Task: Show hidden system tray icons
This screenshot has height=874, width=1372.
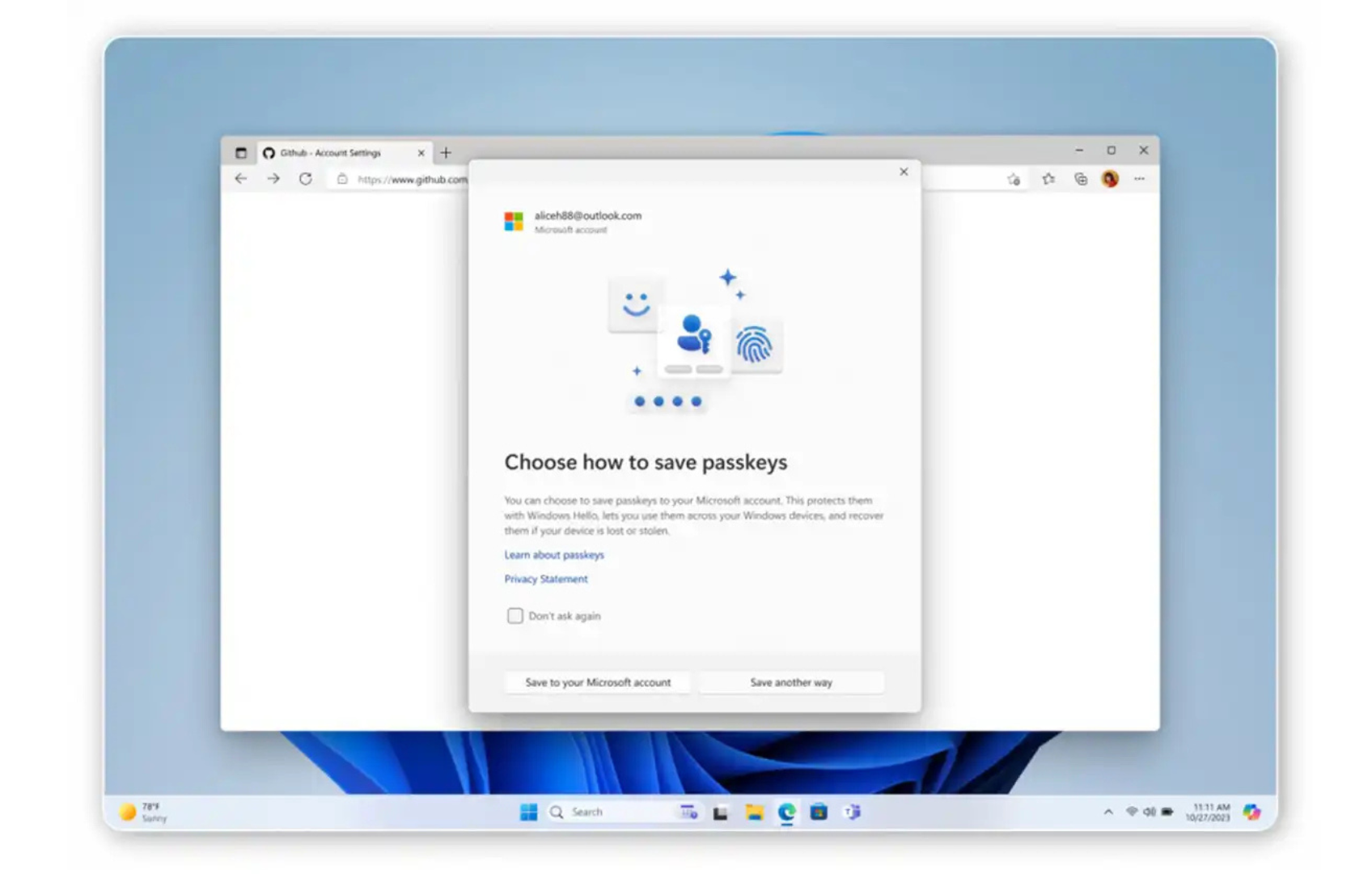Action: click(x=1108, y=812)
